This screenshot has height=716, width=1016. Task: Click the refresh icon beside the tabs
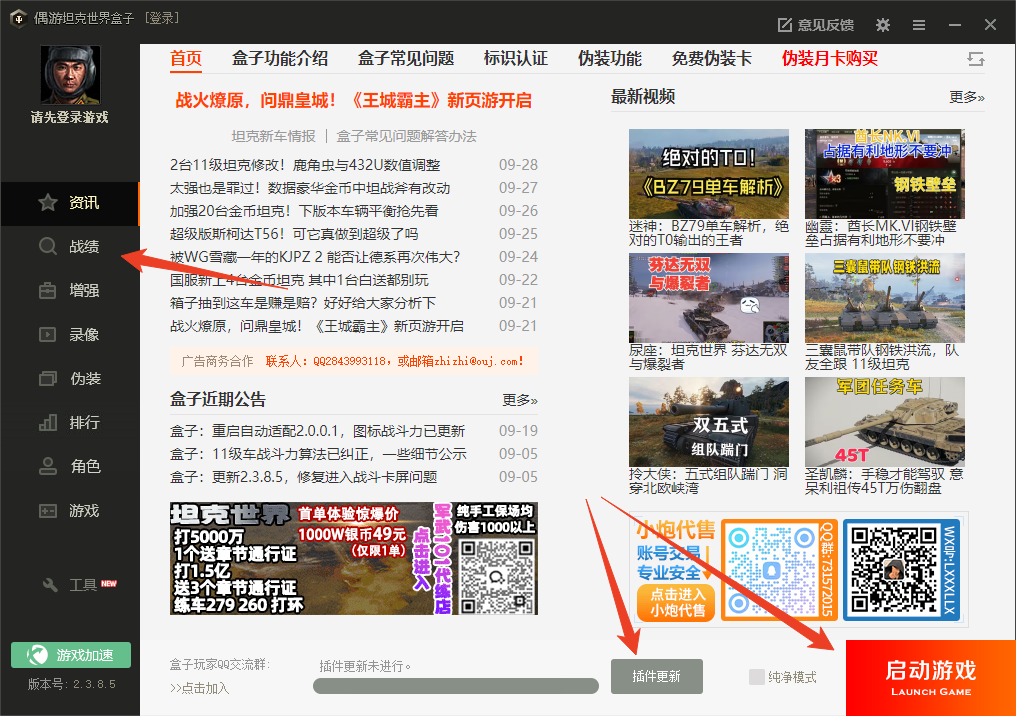(976, 59)
